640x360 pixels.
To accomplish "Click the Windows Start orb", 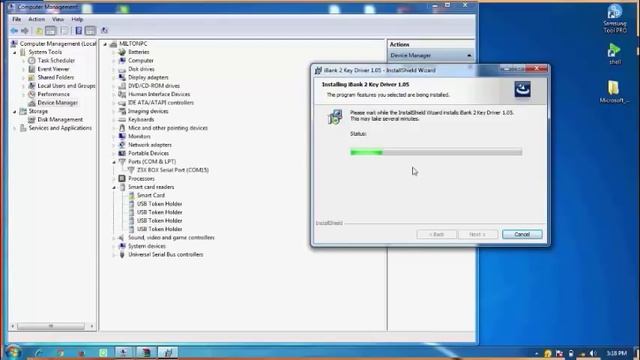I will click(x=13, y=352).
